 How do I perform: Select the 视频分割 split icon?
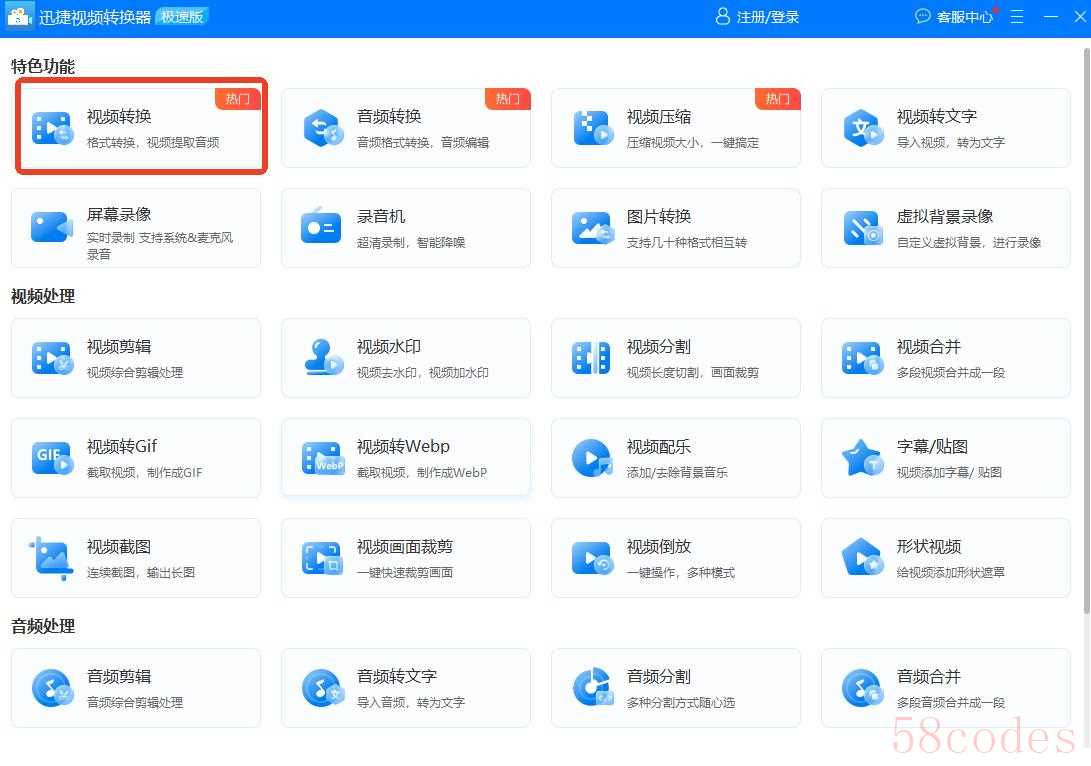tap(591, 358)
